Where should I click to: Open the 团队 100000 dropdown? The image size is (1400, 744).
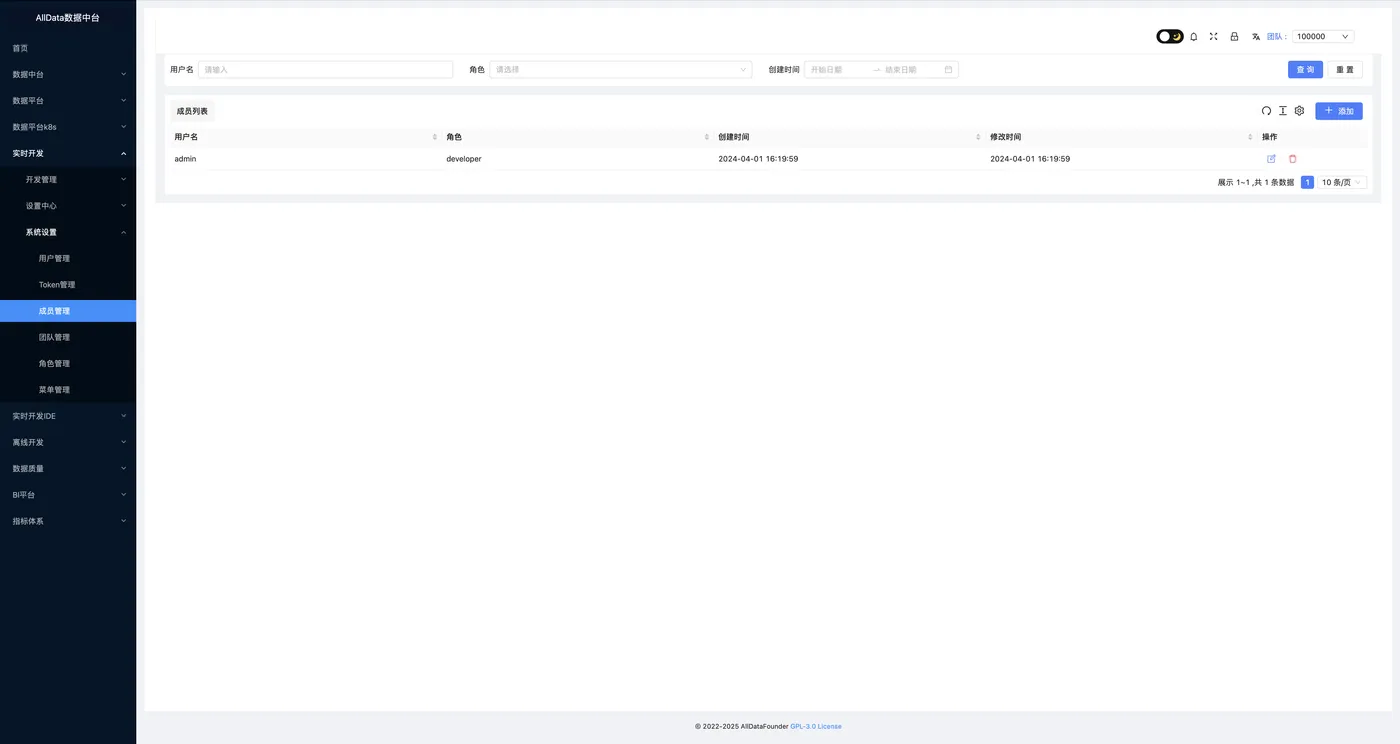coord(1323,36)
